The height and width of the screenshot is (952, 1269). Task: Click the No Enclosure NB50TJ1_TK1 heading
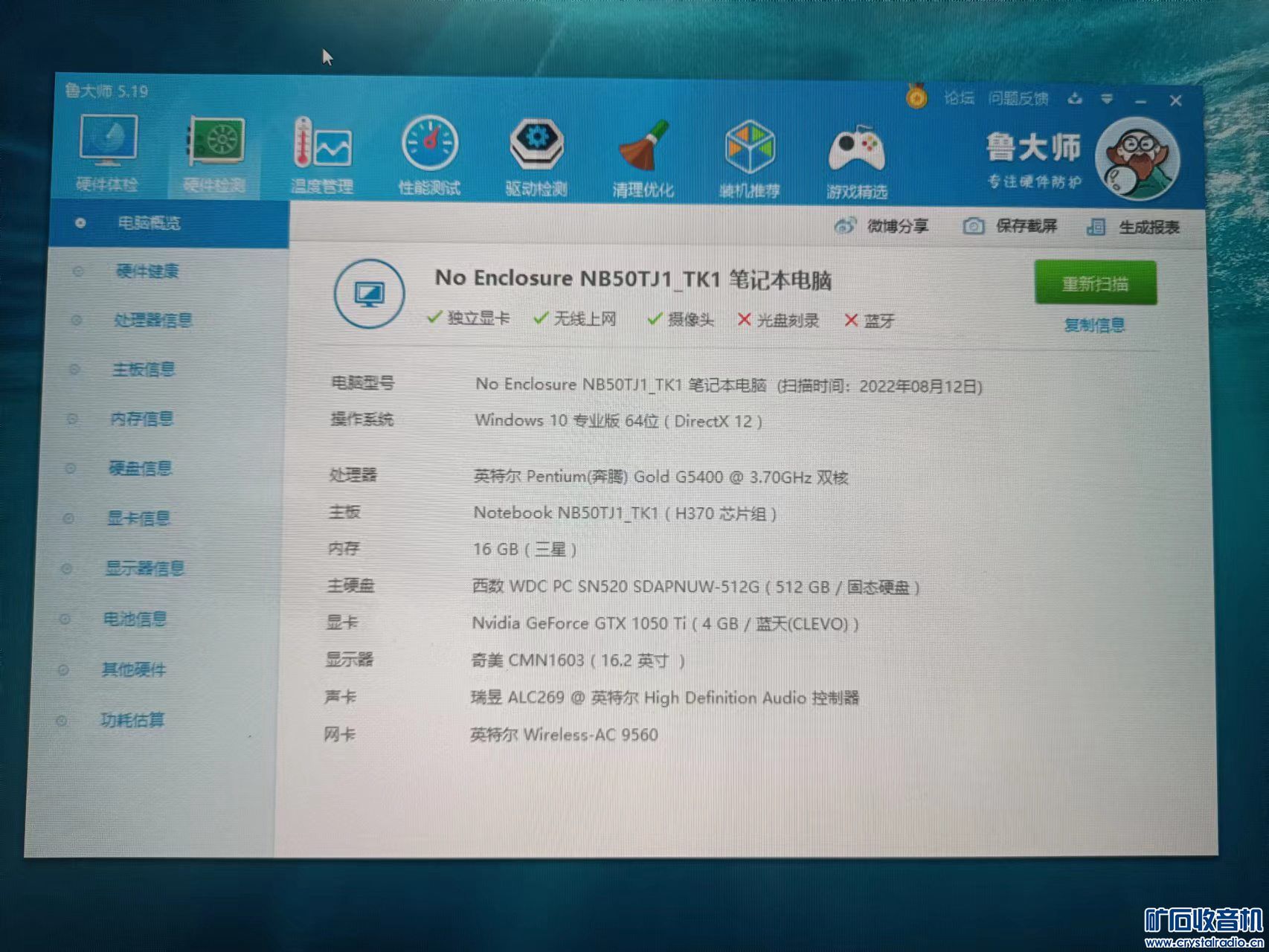point(633,279)
